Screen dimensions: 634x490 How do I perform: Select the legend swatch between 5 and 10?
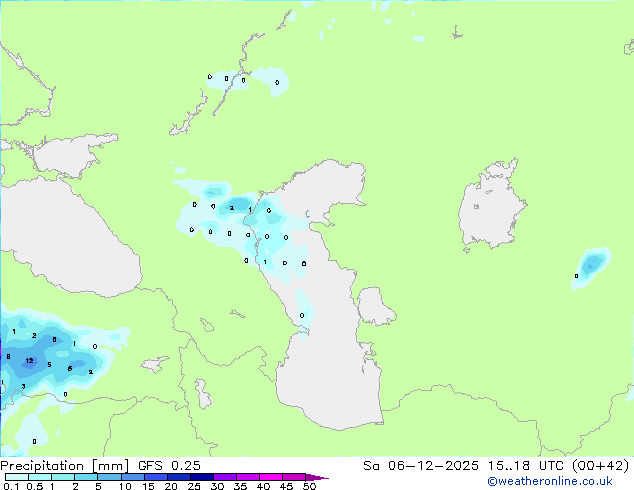click(109, 477)
